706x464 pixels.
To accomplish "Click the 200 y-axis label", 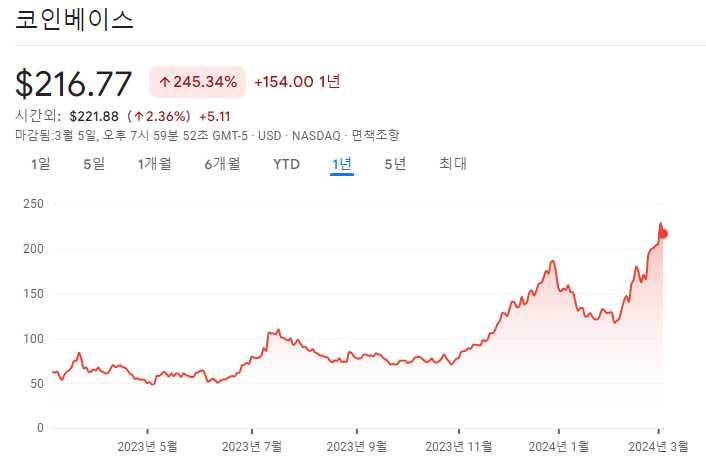I will point(33,249).
